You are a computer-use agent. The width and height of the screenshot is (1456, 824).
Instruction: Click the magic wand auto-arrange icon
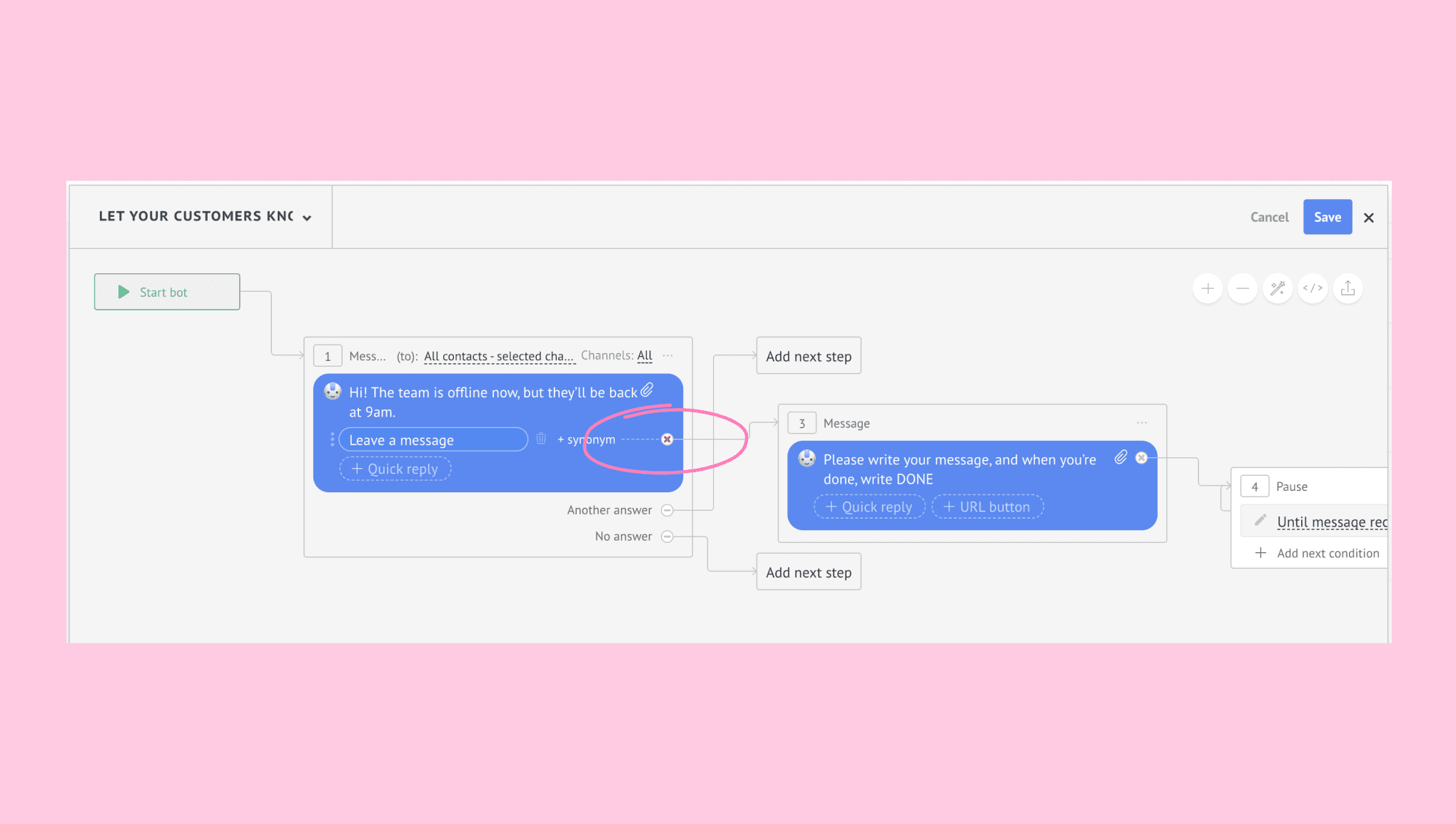(1278, 288)
